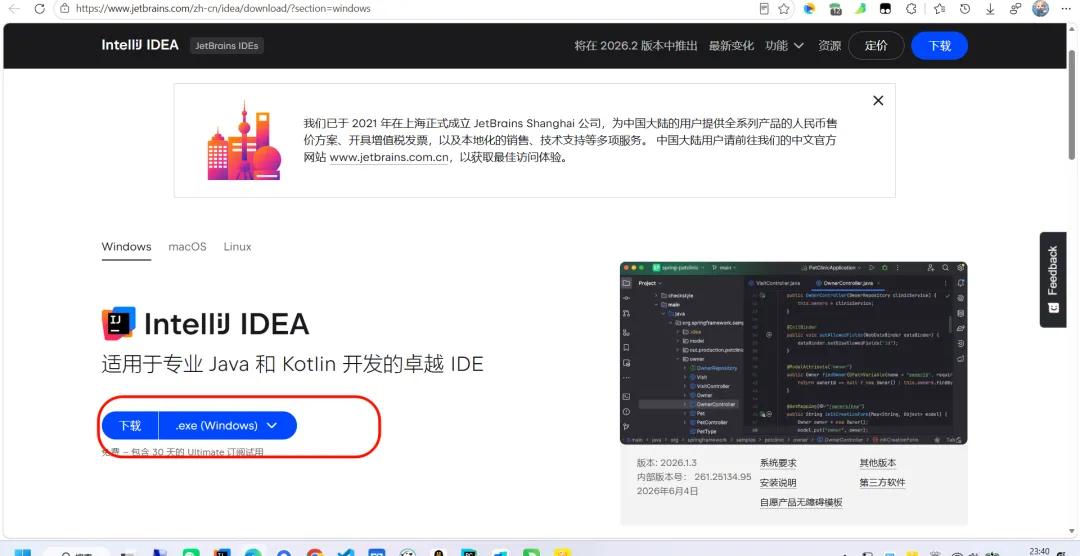
Task: Click the IntelliJ IDEA logo in the header
Action: click(140, 45)
